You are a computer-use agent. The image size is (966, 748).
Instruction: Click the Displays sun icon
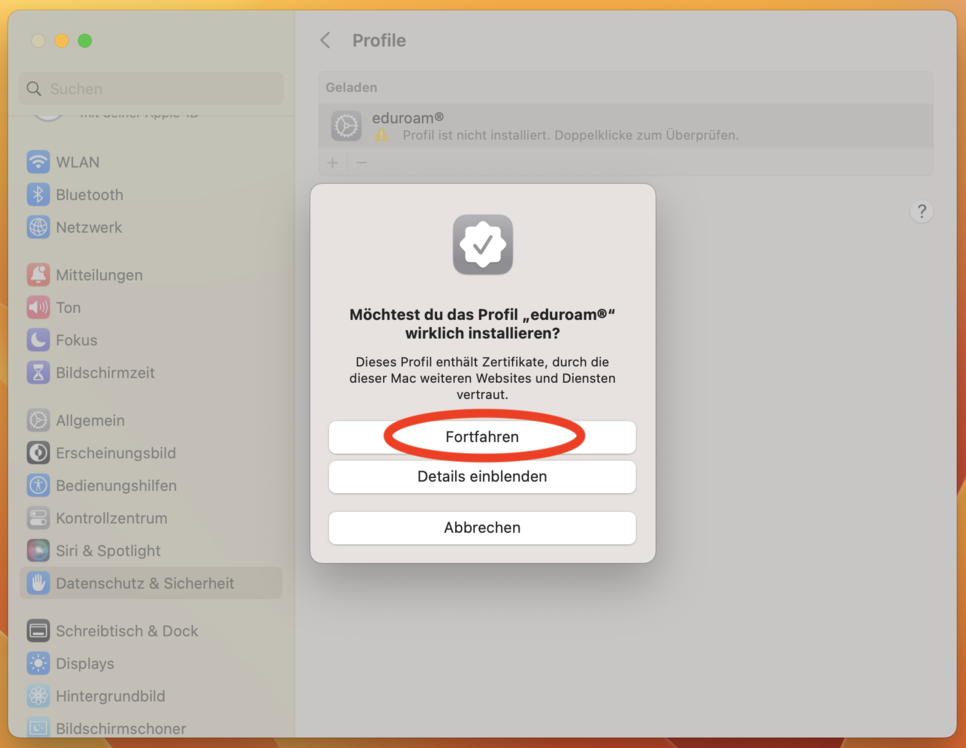coord(38,664)
